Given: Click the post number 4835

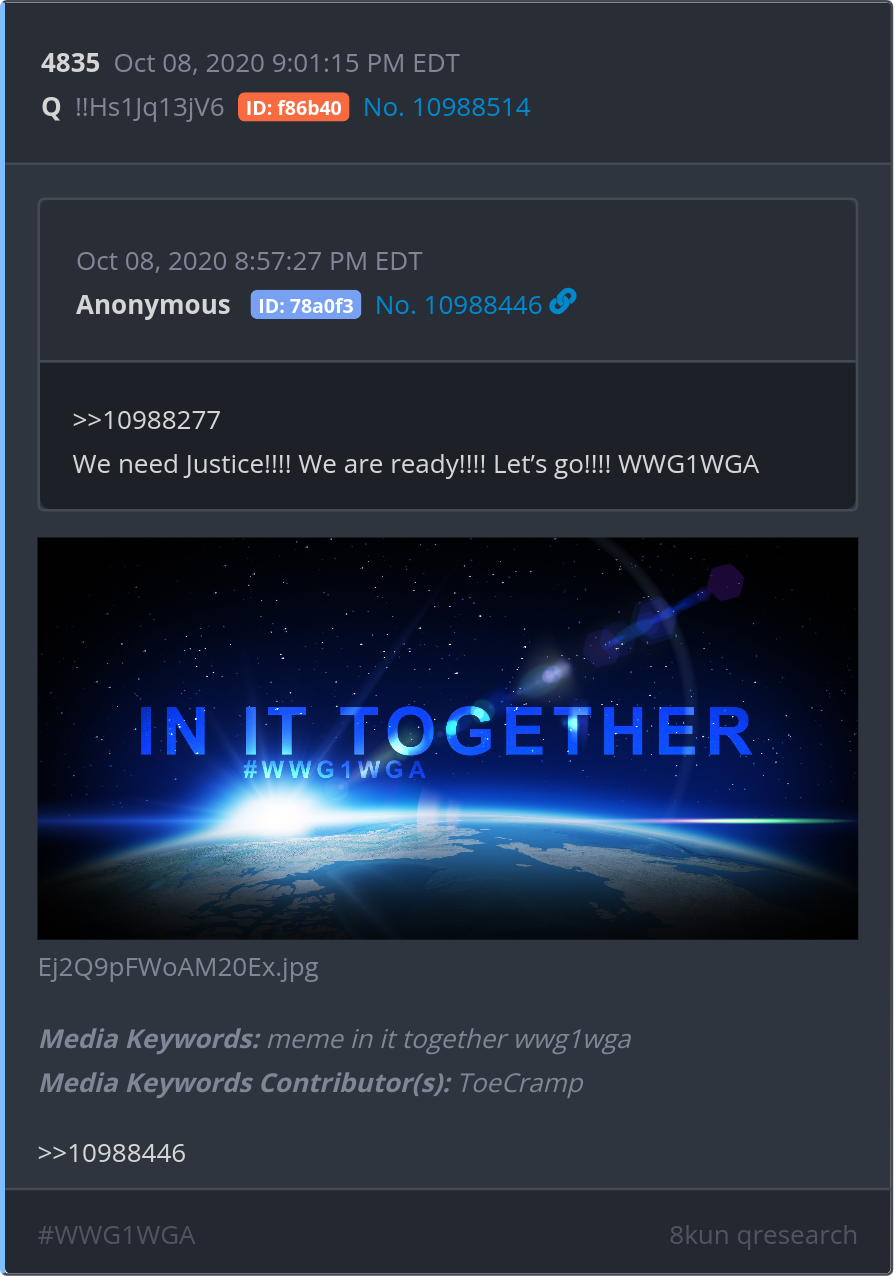Looking at the screenshot, I should tap(70, 63).
